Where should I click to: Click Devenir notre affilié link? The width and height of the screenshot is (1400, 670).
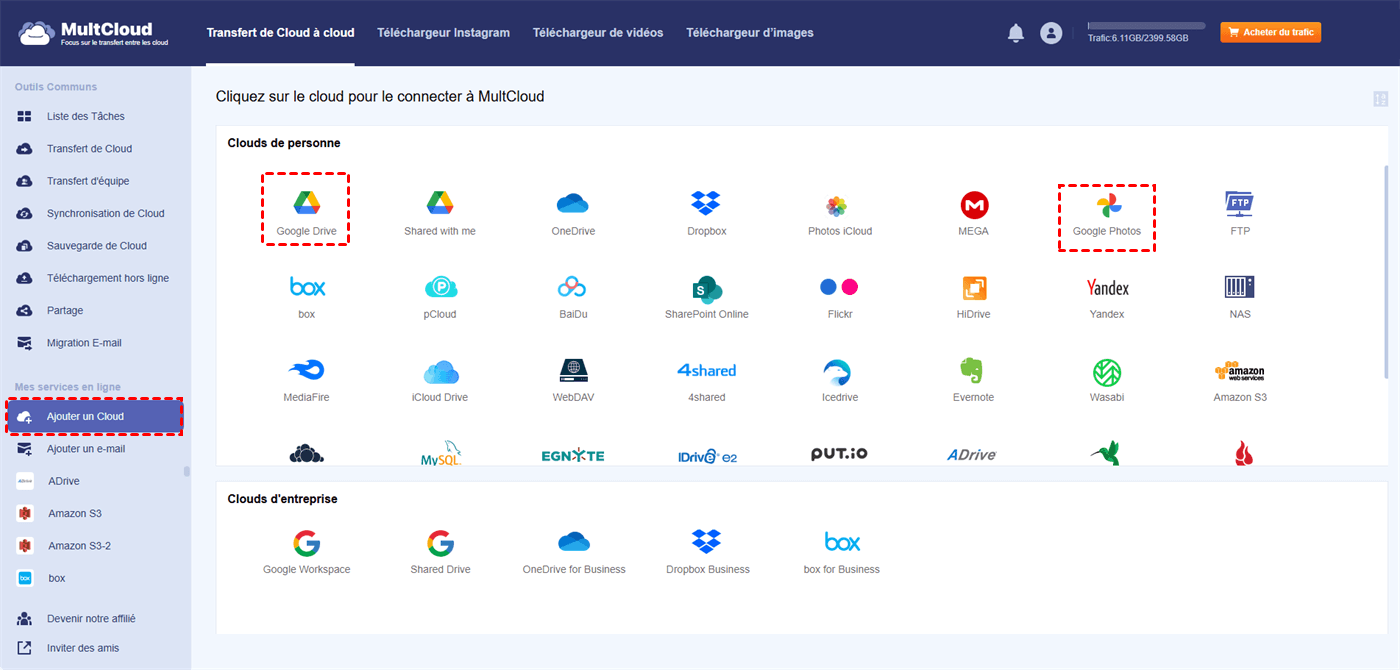91,618
